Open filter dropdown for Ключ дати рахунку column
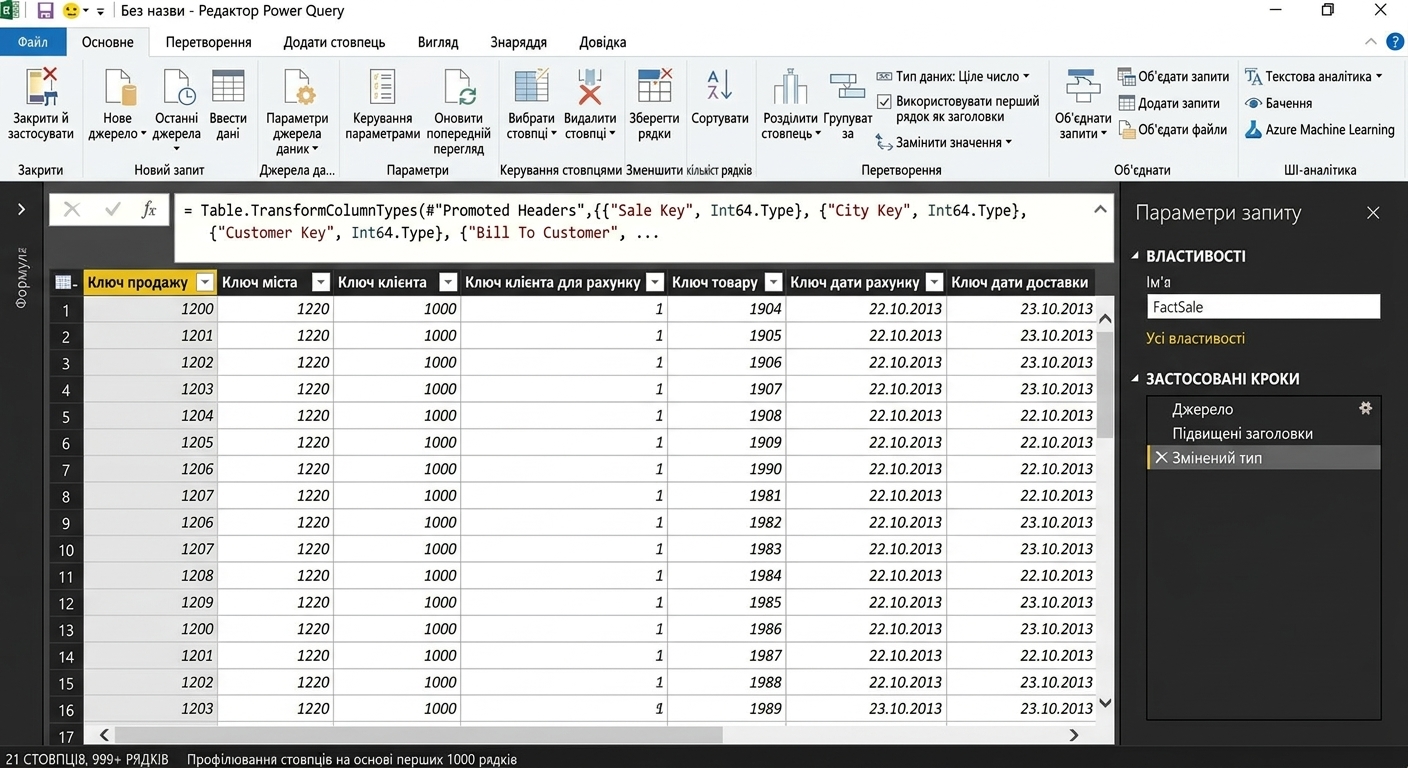1408x768 pixels. click(935, 282)
